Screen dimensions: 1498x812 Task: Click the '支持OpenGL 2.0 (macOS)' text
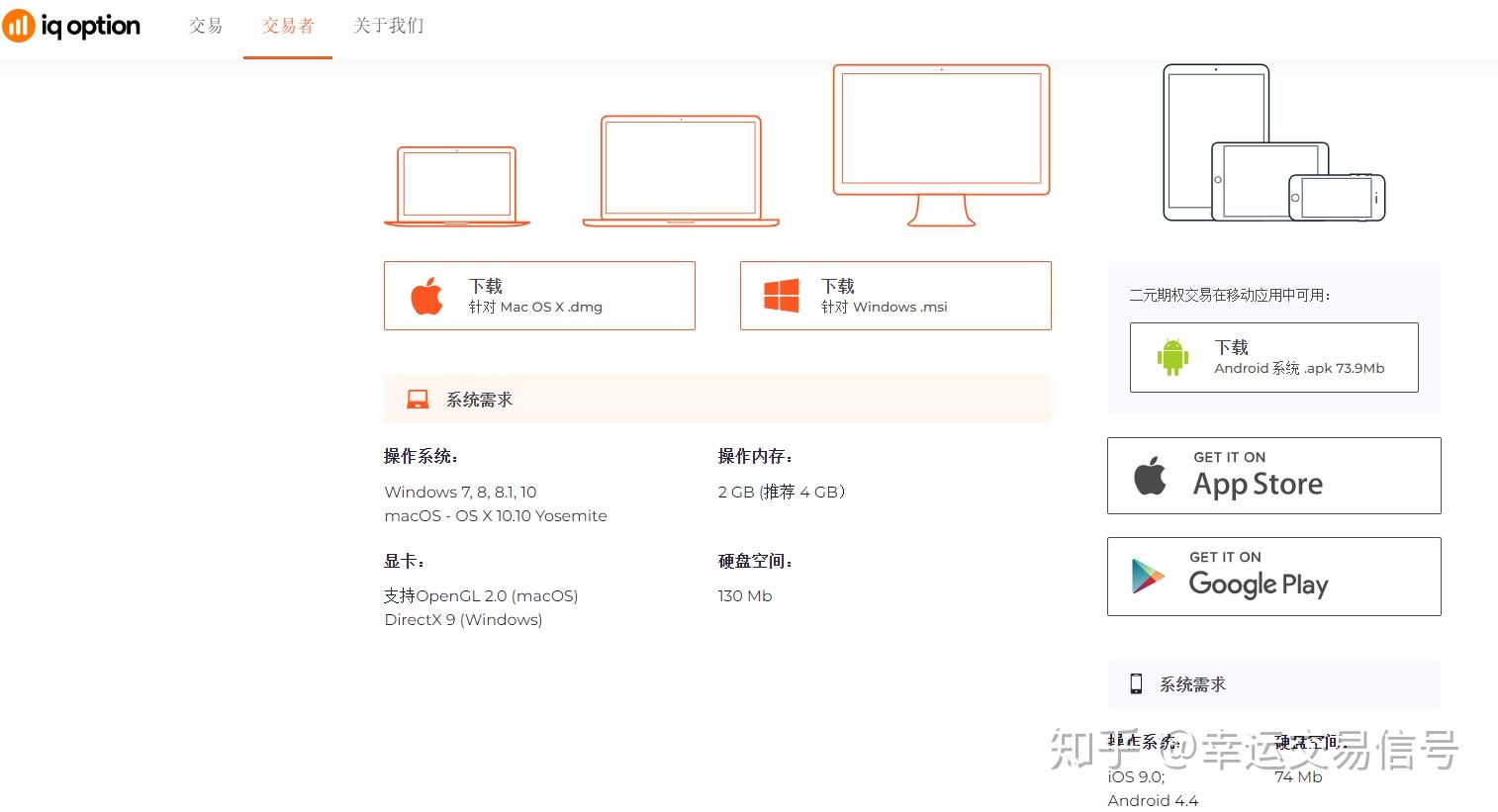tap(481, 595)
